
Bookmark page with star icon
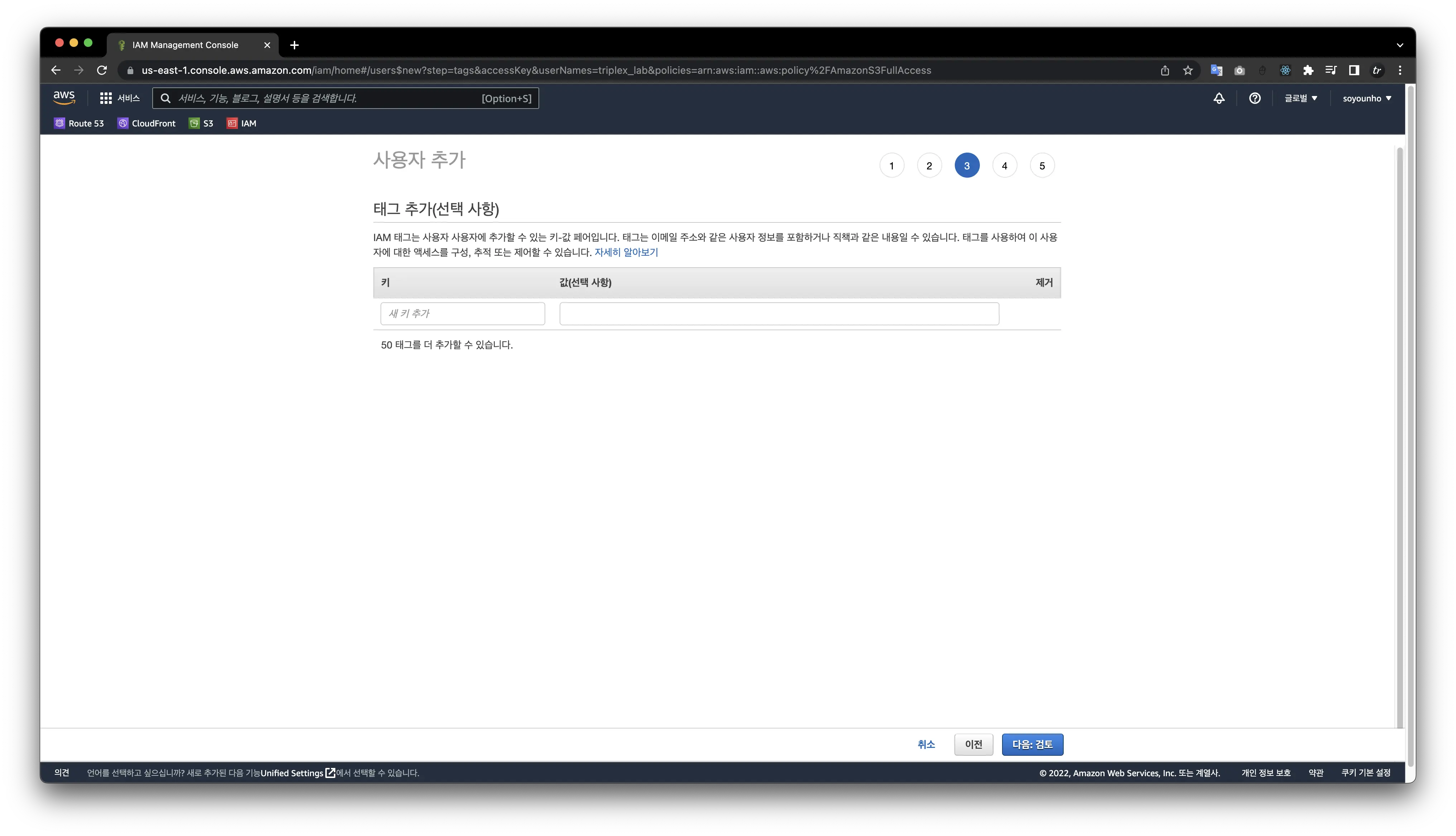click(x=1187, y=70)
